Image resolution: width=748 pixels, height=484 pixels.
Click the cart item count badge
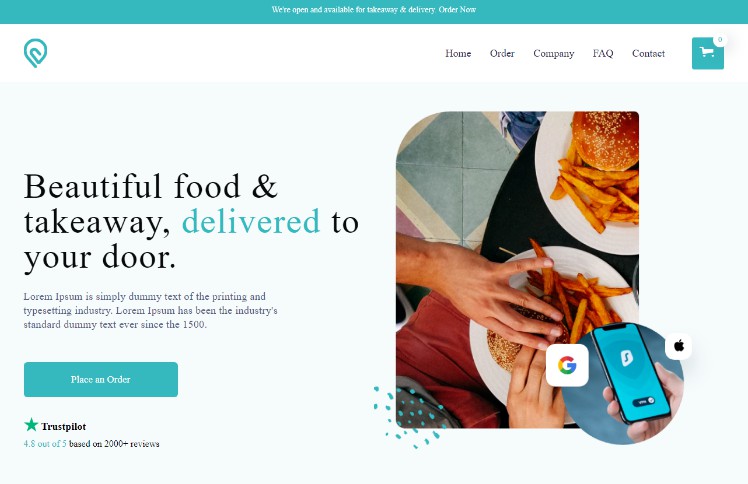click(720, 40)
